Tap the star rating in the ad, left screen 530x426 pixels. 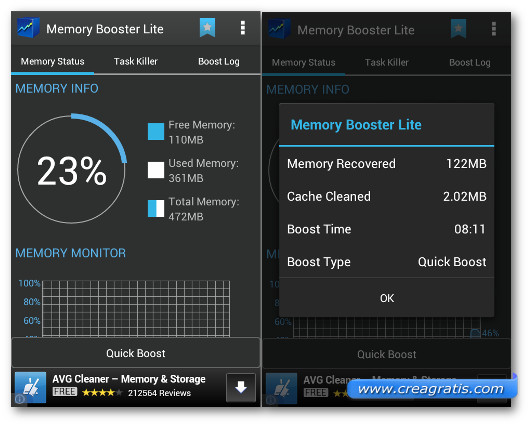(102, 393)
